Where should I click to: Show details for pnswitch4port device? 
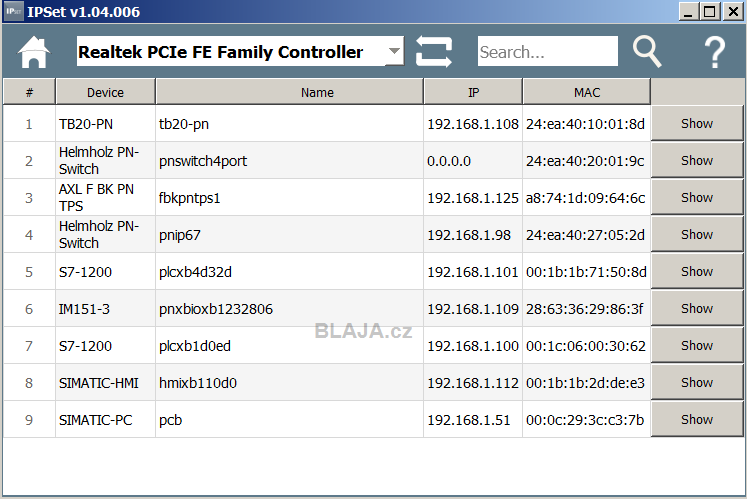click(x=697, y=161)
